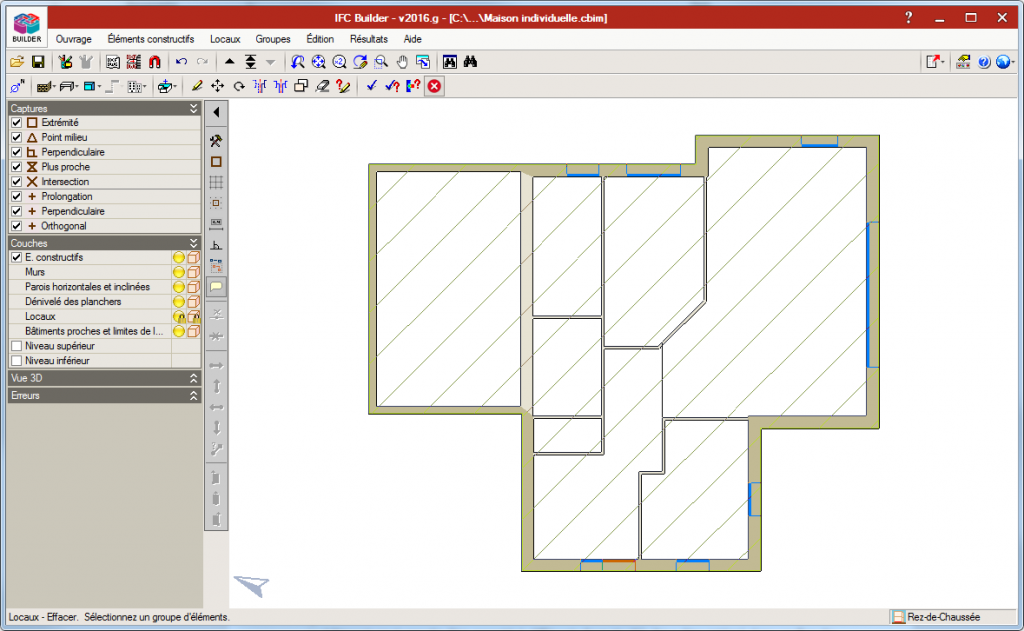Click the red circle X cancel icon
The width and height of the screenshot is (1024, 631).
tap(434, 86)
